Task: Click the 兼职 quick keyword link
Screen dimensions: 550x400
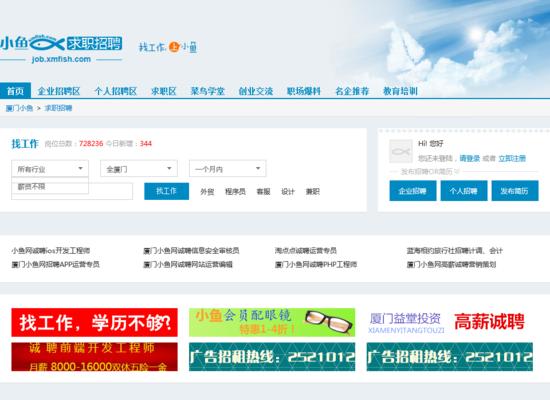Action: 313,192
